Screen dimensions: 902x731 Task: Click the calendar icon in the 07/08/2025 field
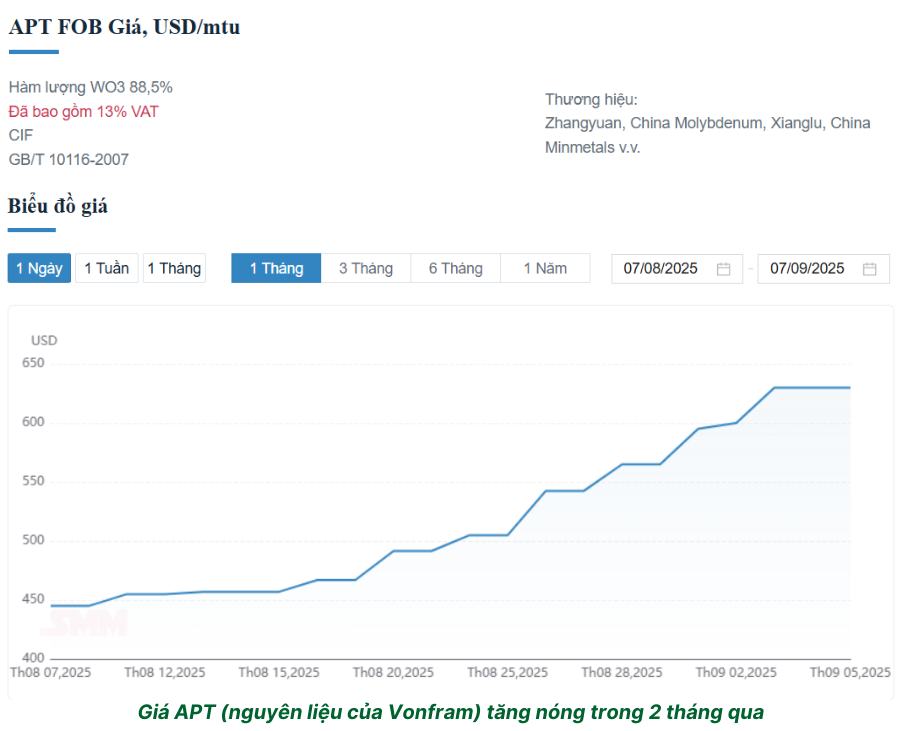pyautogui.click(x=724, y=269)
